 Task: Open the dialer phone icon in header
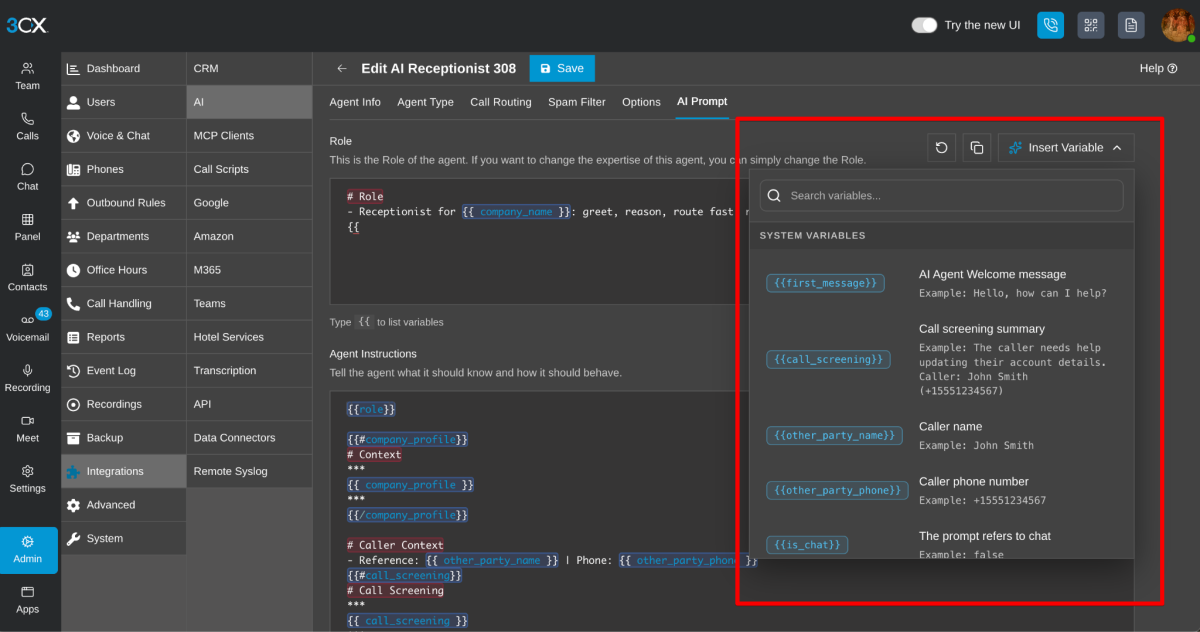click(1050, 25)
